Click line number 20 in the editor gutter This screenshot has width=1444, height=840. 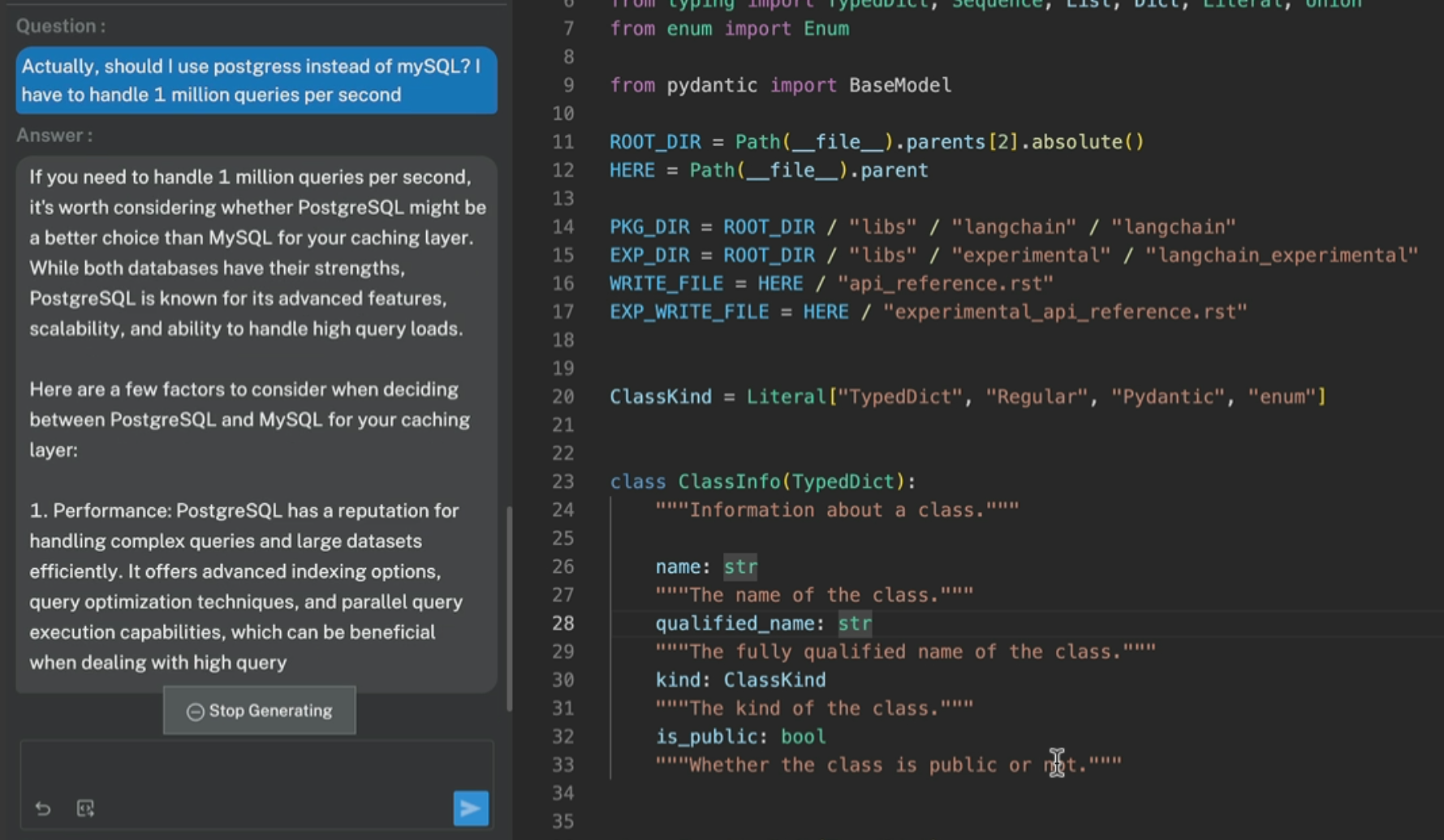(563, 397)
